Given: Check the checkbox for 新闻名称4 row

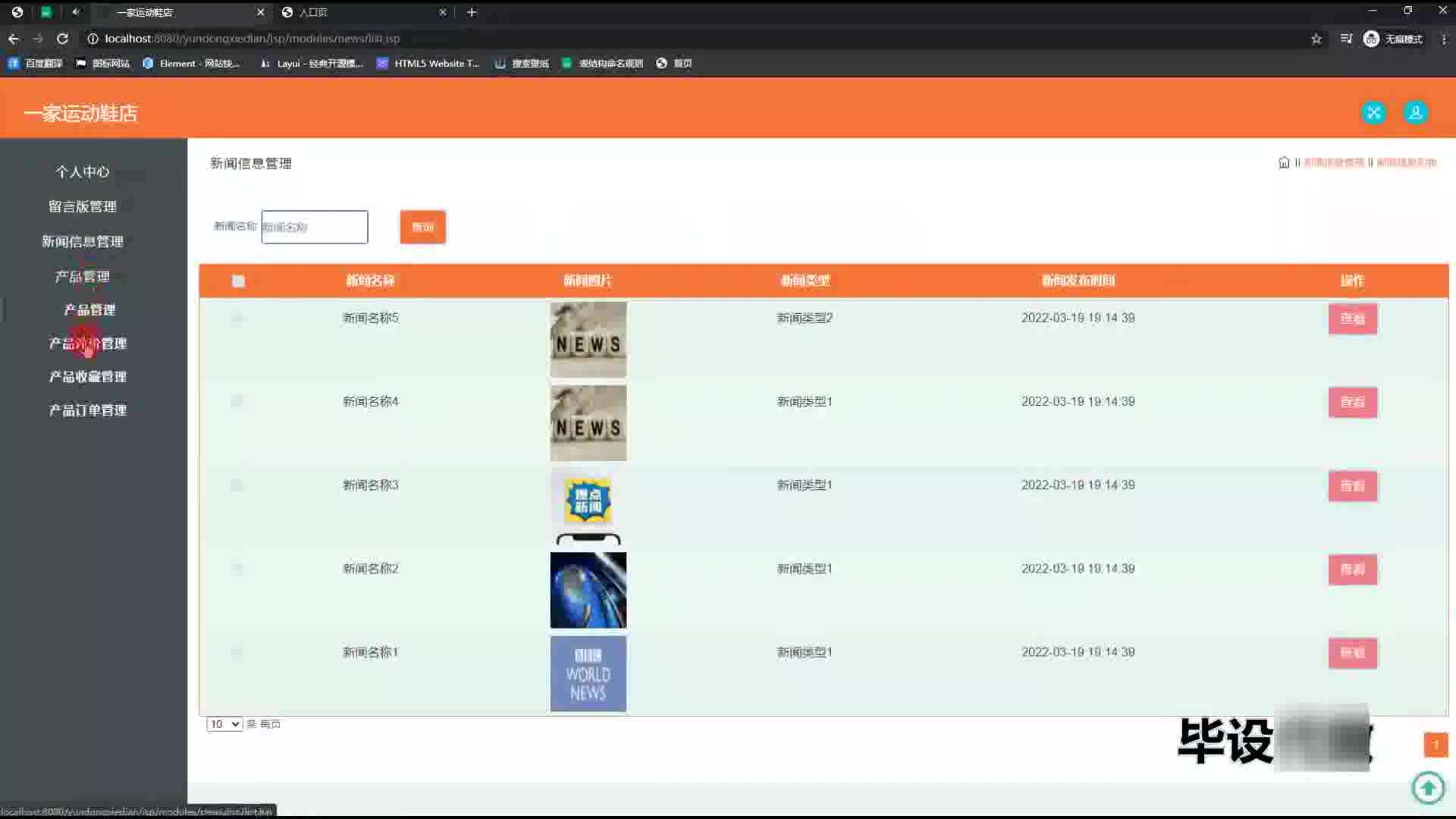Looking at the screenshot, I should tap(237, 402).
